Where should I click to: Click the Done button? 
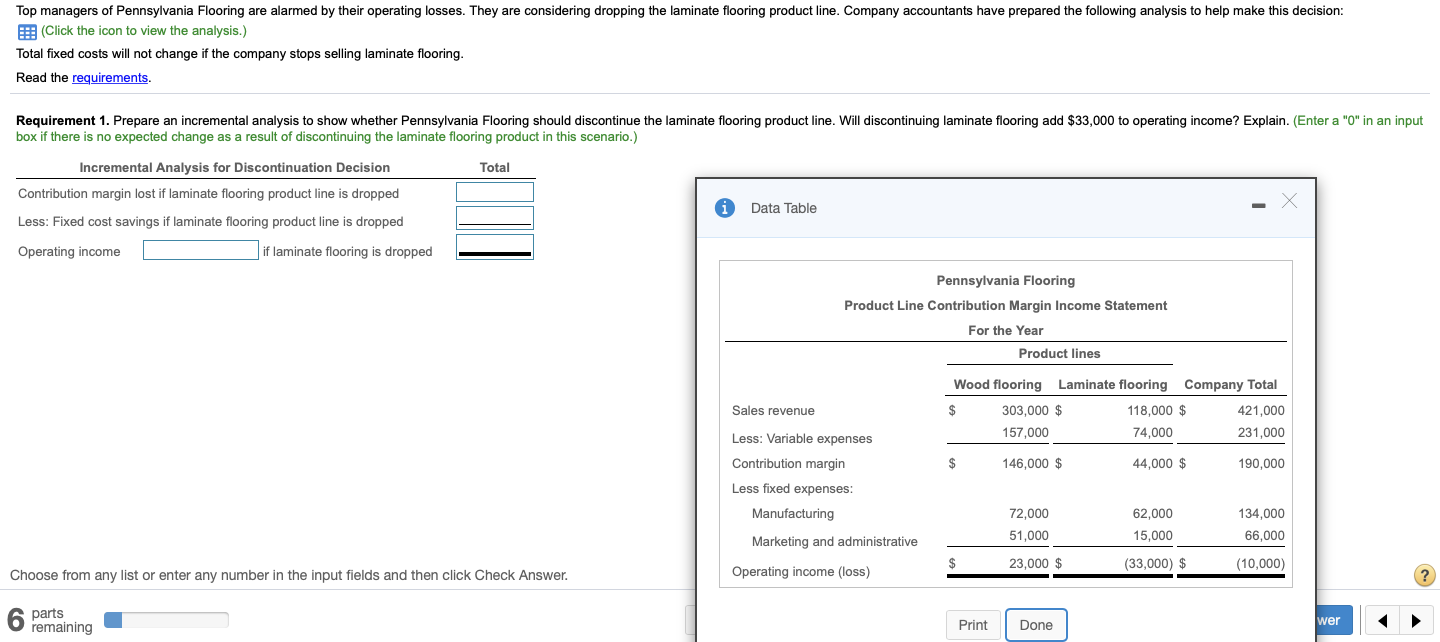[1036, 625]
